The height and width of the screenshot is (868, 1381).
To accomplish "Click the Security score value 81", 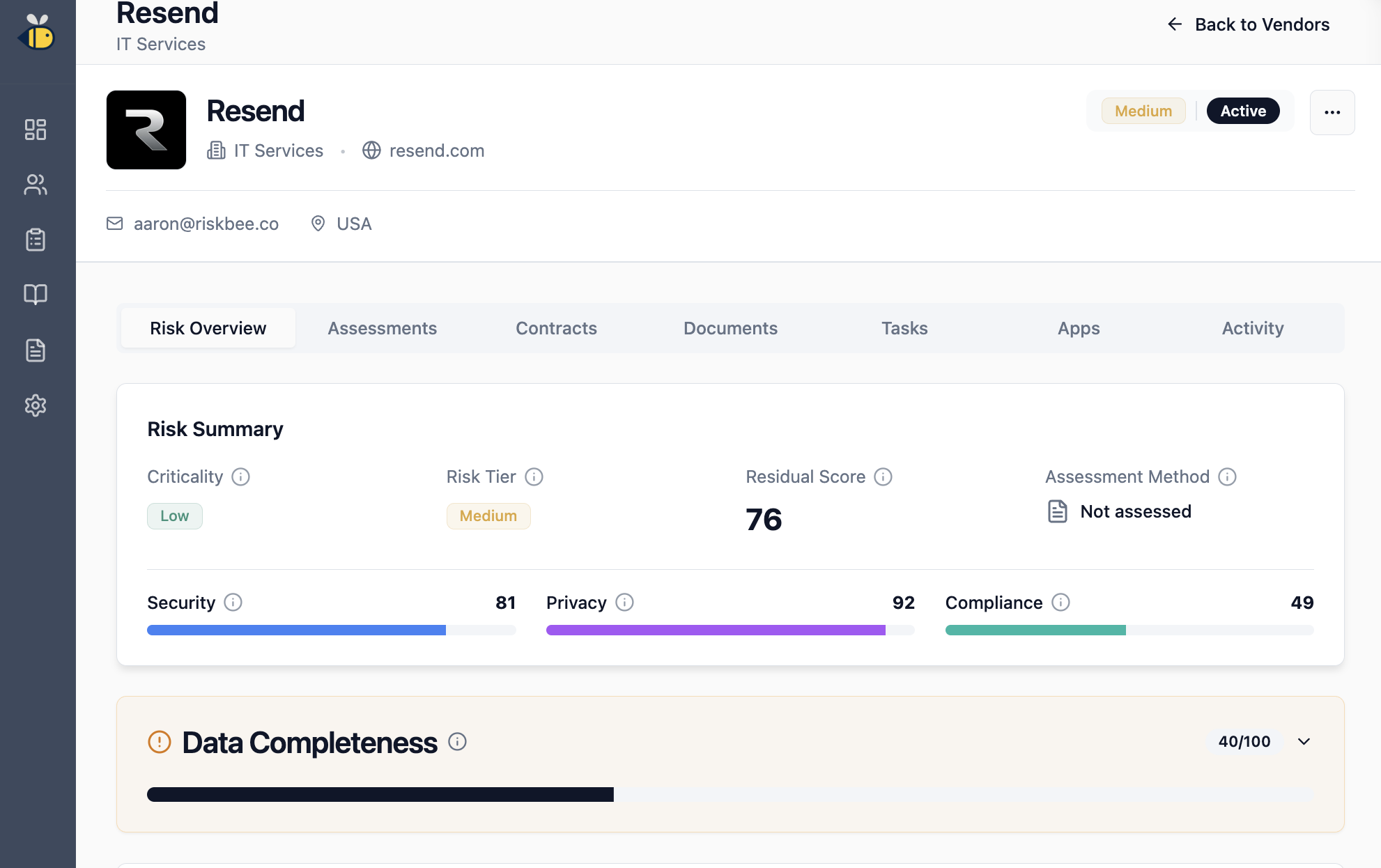I will click(506, 603).
